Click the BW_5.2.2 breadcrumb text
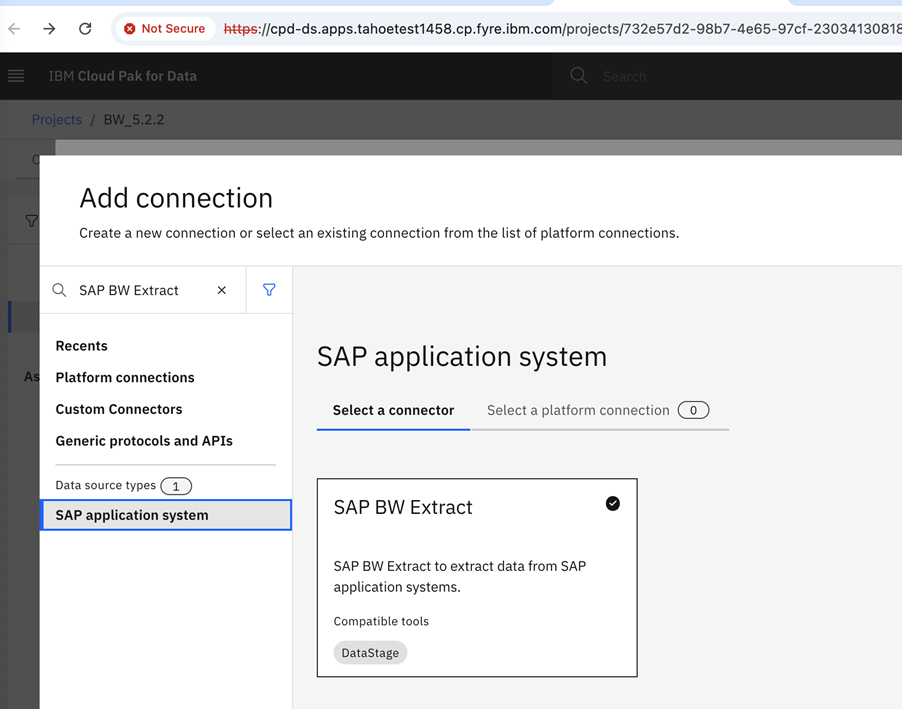This screenshot has height=709, width=902. coord(133,120)
